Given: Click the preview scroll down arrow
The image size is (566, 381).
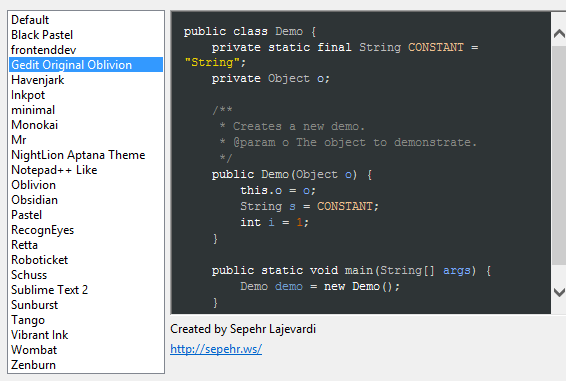Looking at the screenshot, I should (559, 292).
